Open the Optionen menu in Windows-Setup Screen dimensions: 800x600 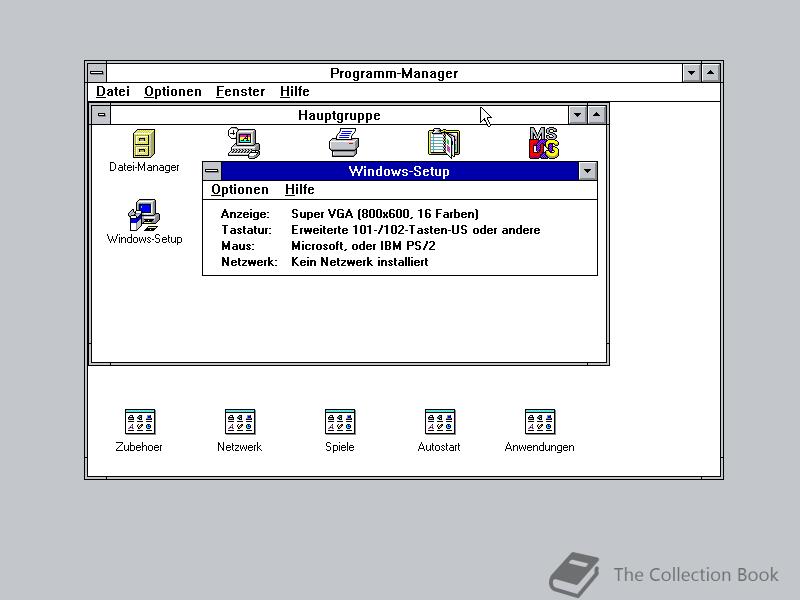pyautogui.click(x=240, y=189)
